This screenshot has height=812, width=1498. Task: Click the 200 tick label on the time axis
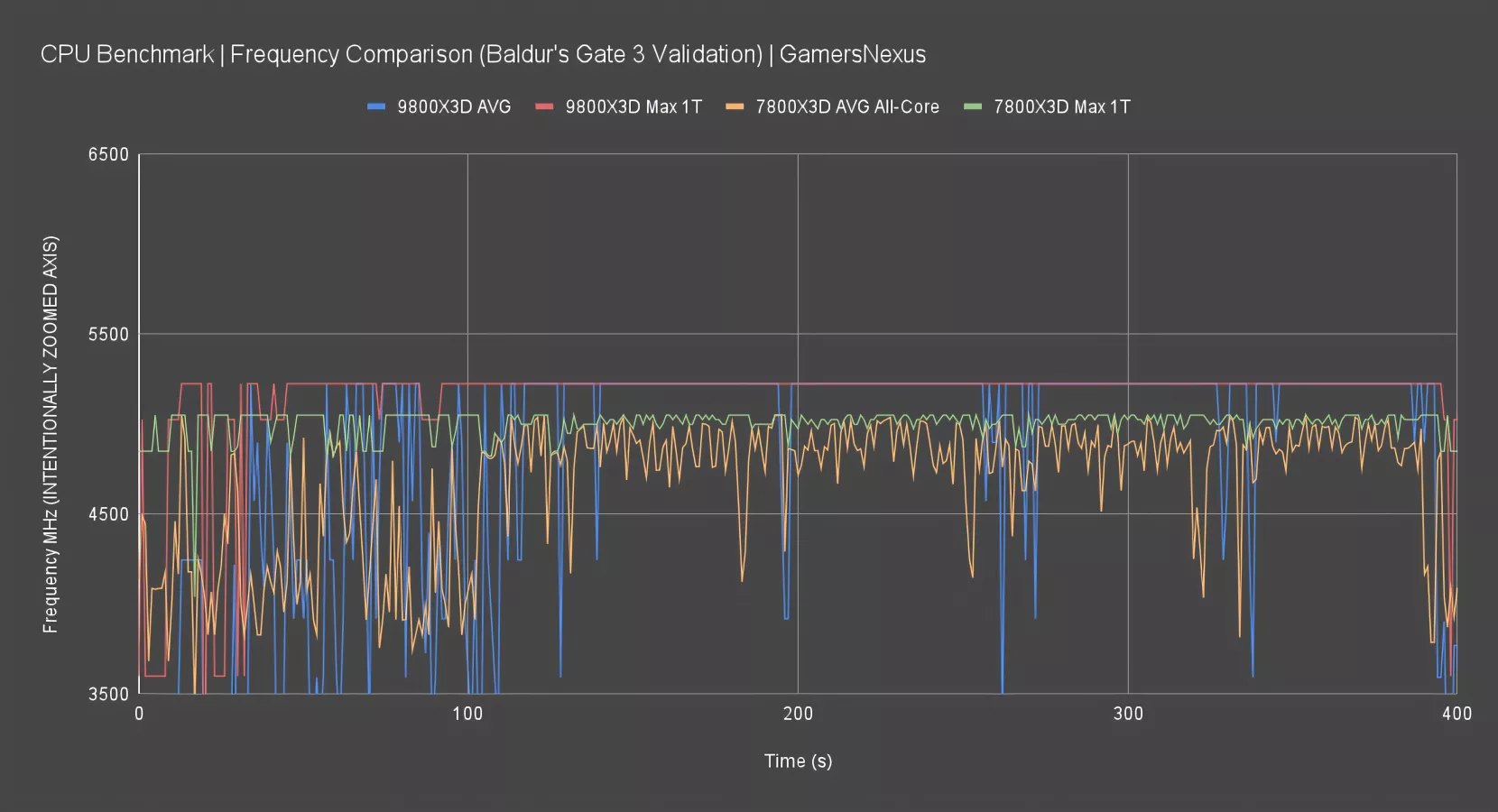click(798, 714)
